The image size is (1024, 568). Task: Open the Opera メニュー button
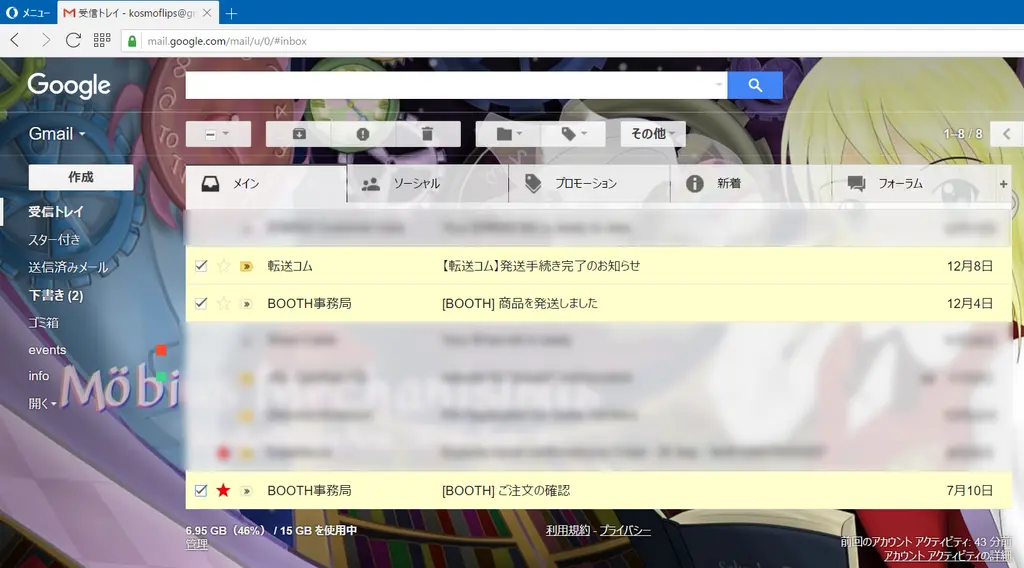click(27, 12)
